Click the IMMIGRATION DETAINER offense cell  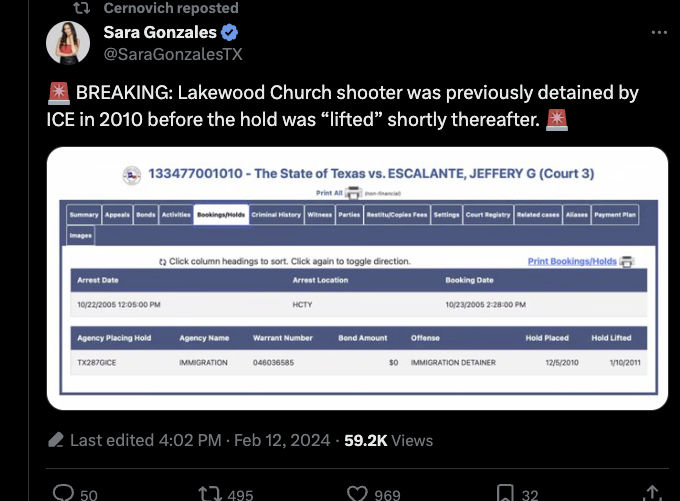click(453, 363)
